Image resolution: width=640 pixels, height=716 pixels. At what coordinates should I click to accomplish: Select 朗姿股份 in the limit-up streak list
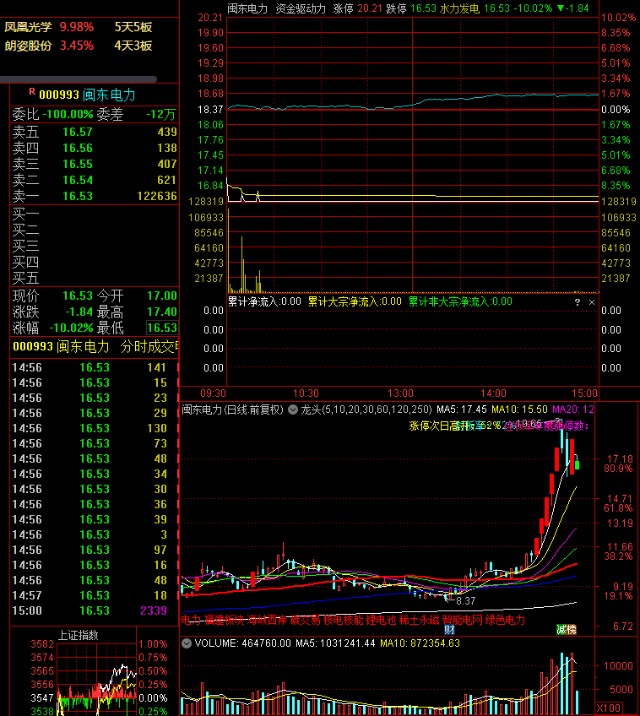tap(28, 46)
